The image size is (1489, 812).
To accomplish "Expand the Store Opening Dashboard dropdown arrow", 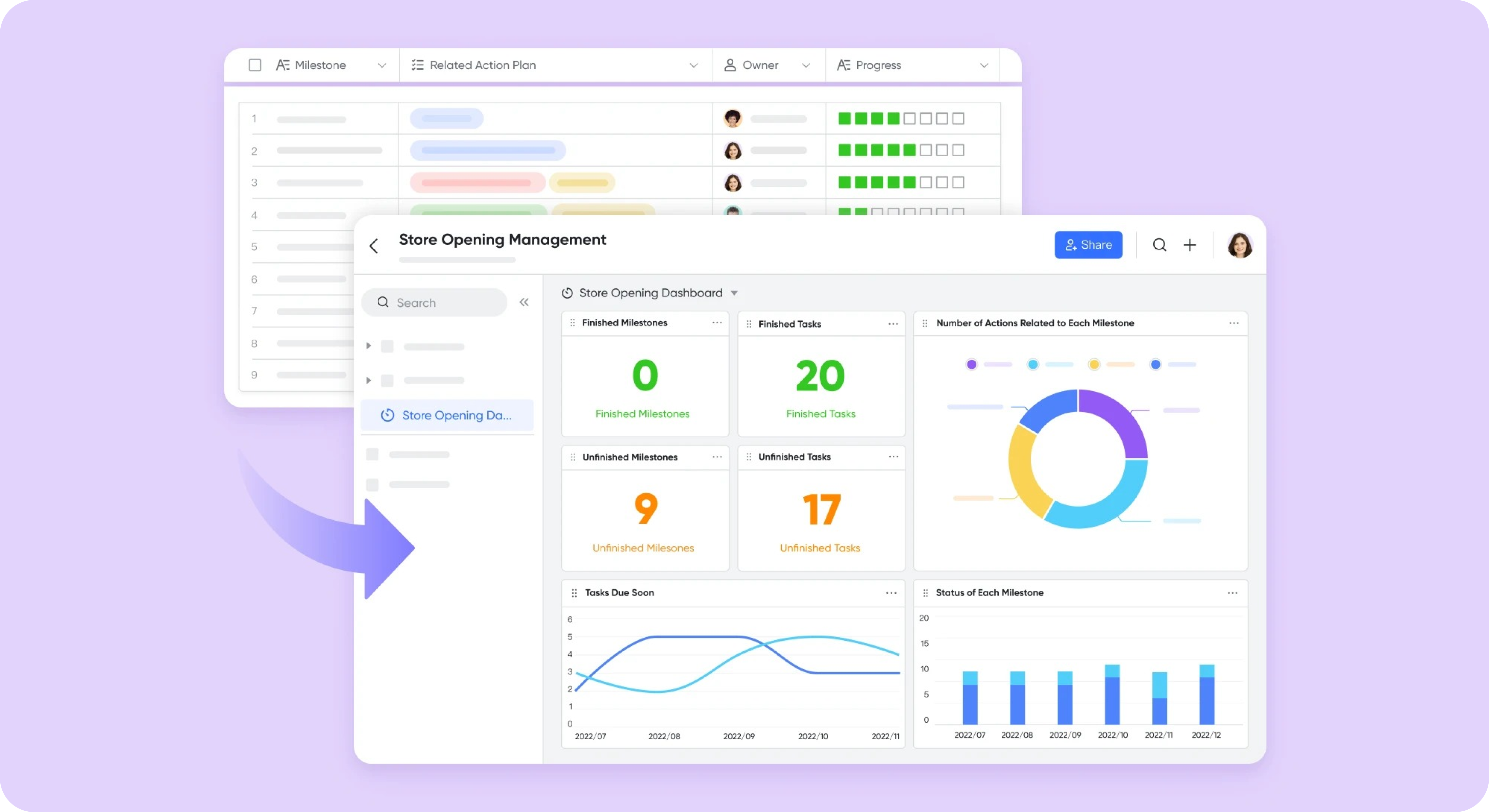I will click(734, 293).
